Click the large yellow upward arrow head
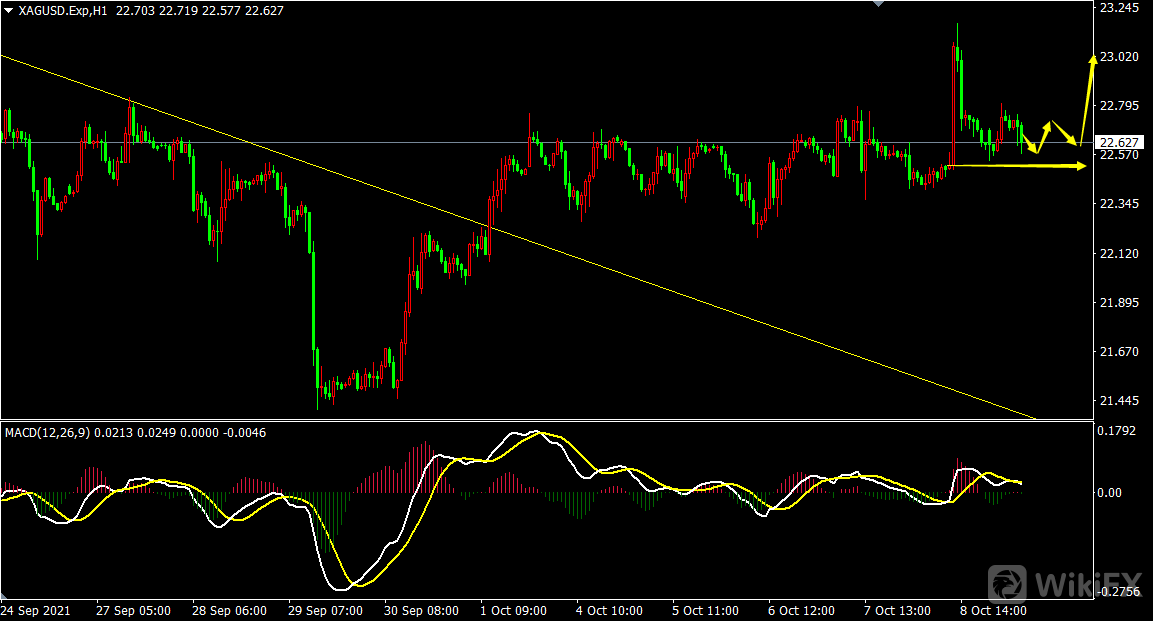This screenshot has width=1153, height=621. [x=1093, y=60]
